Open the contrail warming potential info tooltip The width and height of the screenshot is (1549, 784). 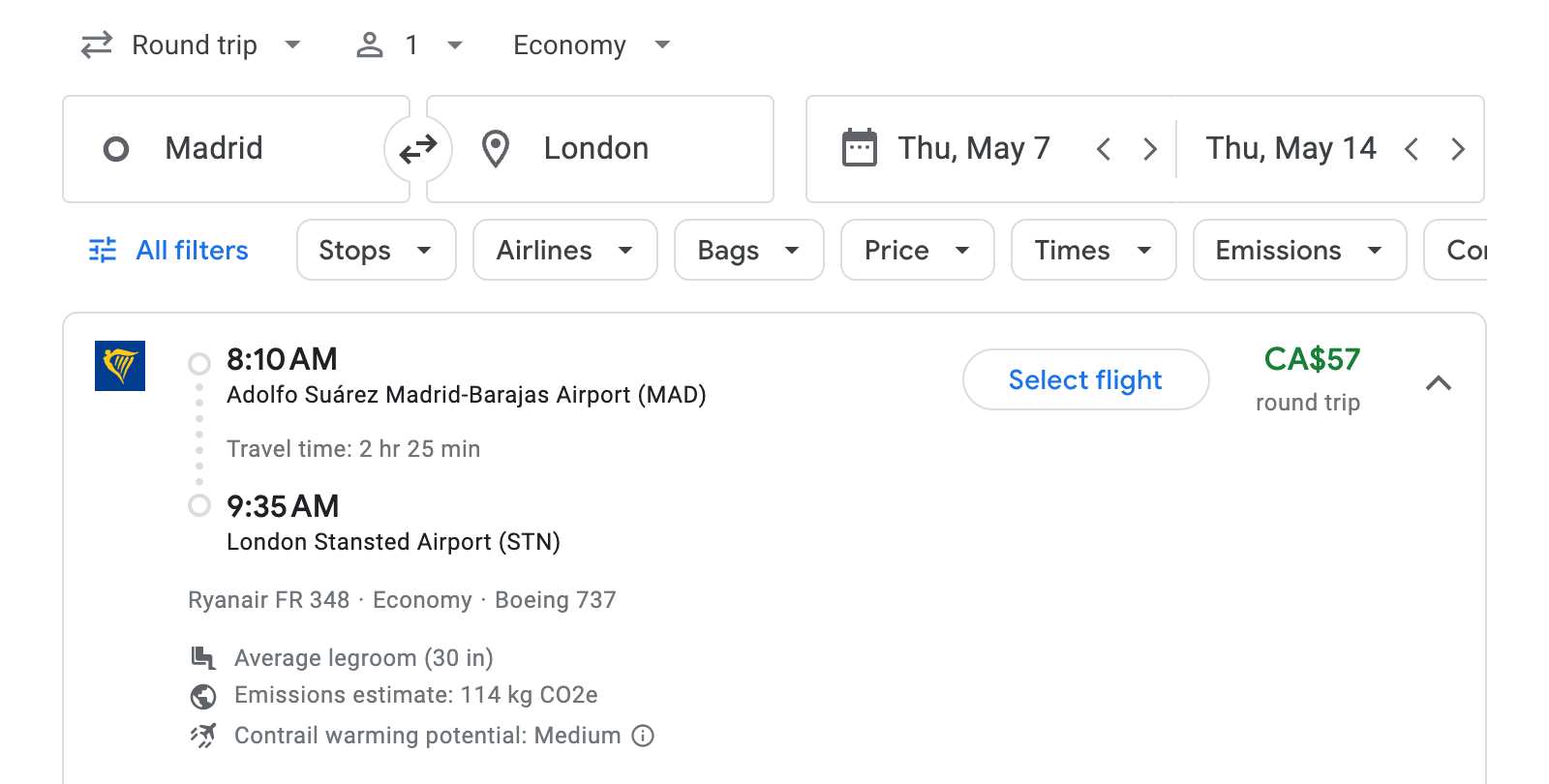642,736
